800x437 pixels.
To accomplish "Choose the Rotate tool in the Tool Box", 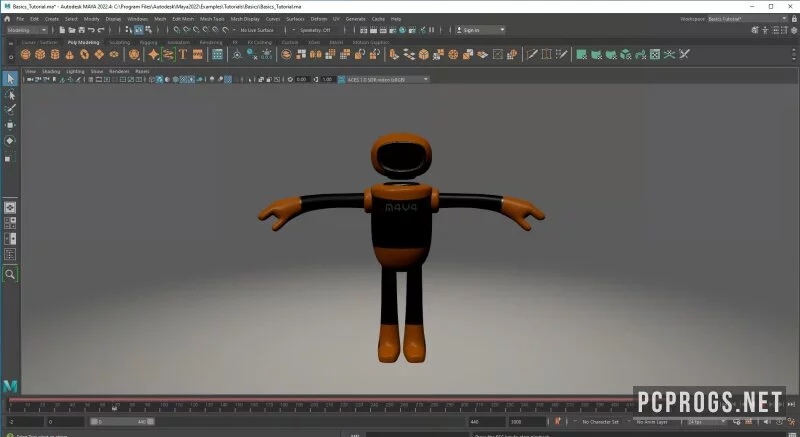I will point(10,141).
